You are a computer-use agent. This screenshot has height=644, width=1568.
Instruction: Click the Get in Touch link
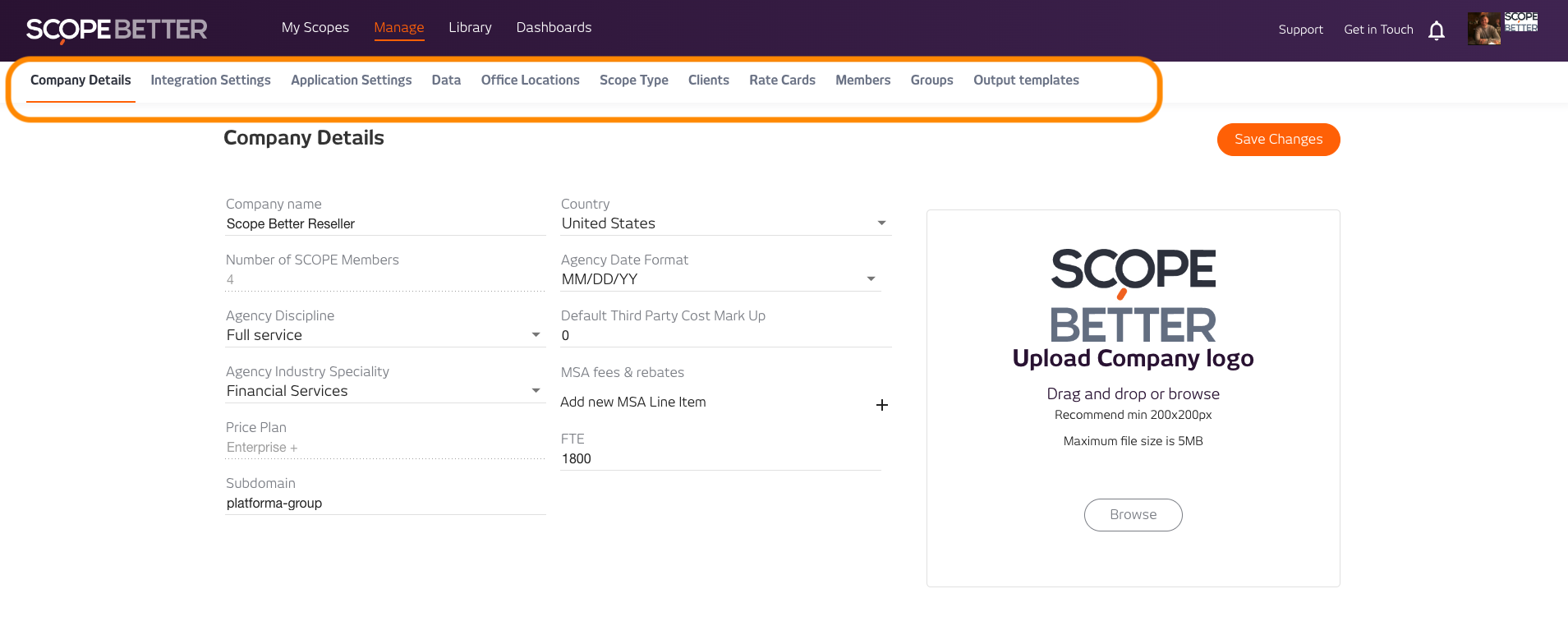(x=1378, y=30)
